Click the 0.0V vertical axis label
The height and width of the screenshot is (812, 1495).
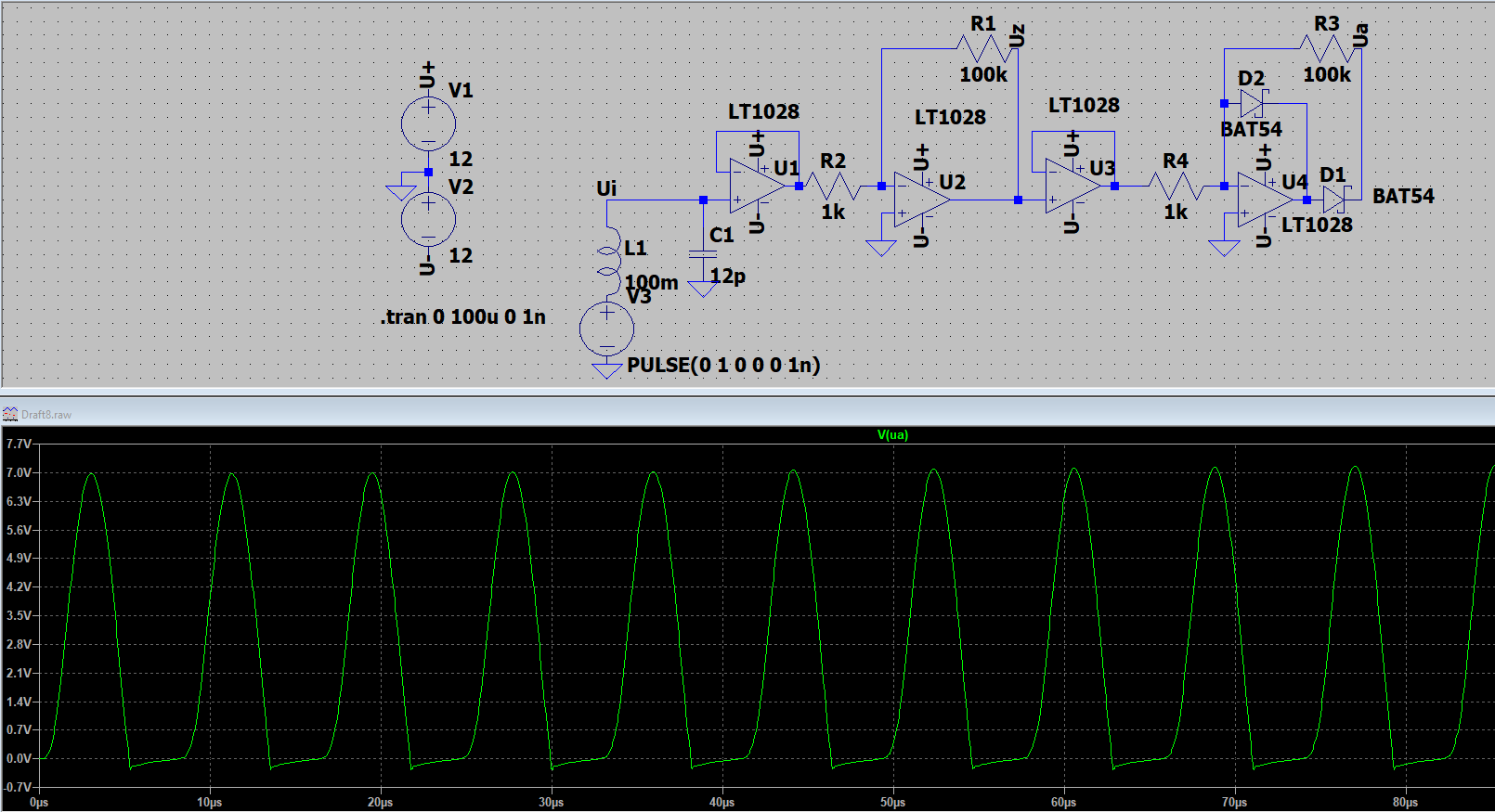[19, 759]
